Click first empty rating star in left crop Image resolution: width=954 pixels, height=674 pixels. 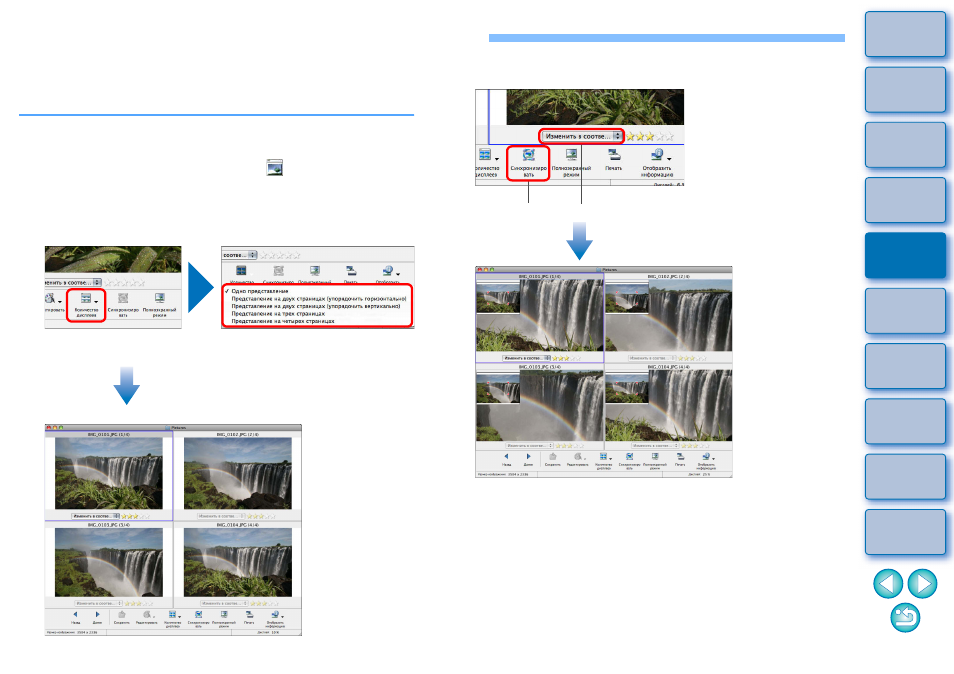click(109, 282)
